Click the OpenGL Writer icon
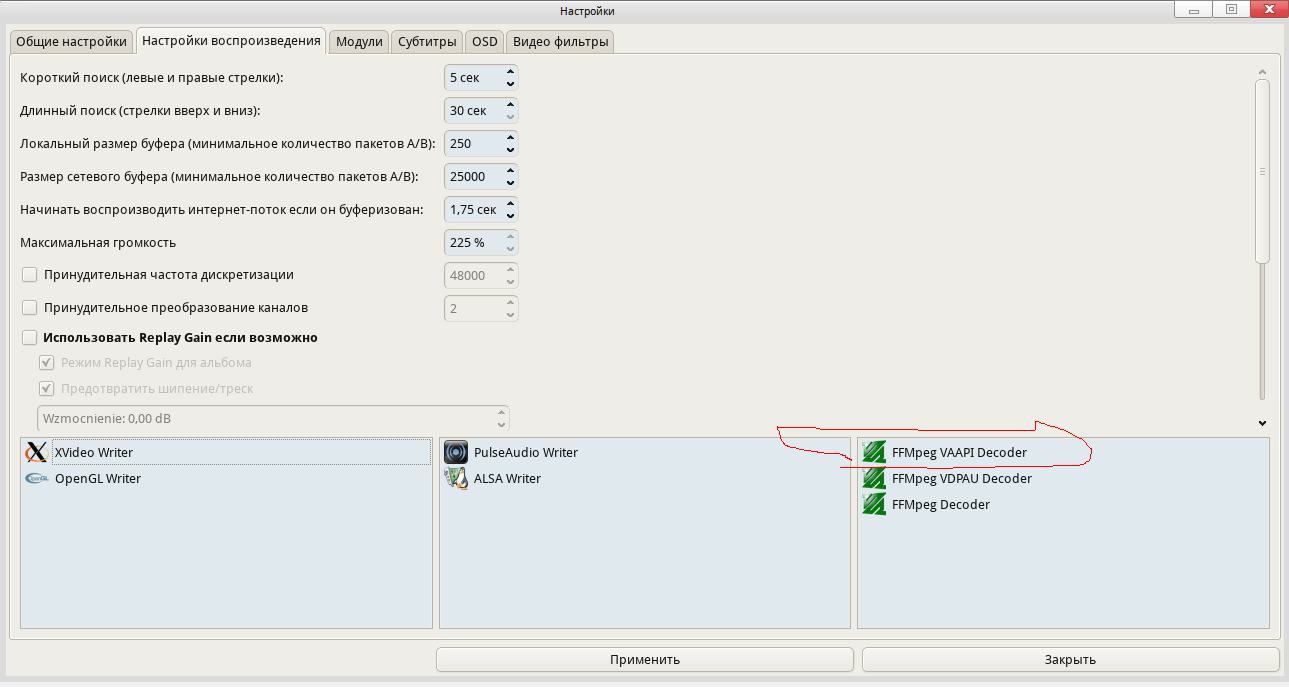This screenshot has width=1289, height=687. click(x=36, y=478)
